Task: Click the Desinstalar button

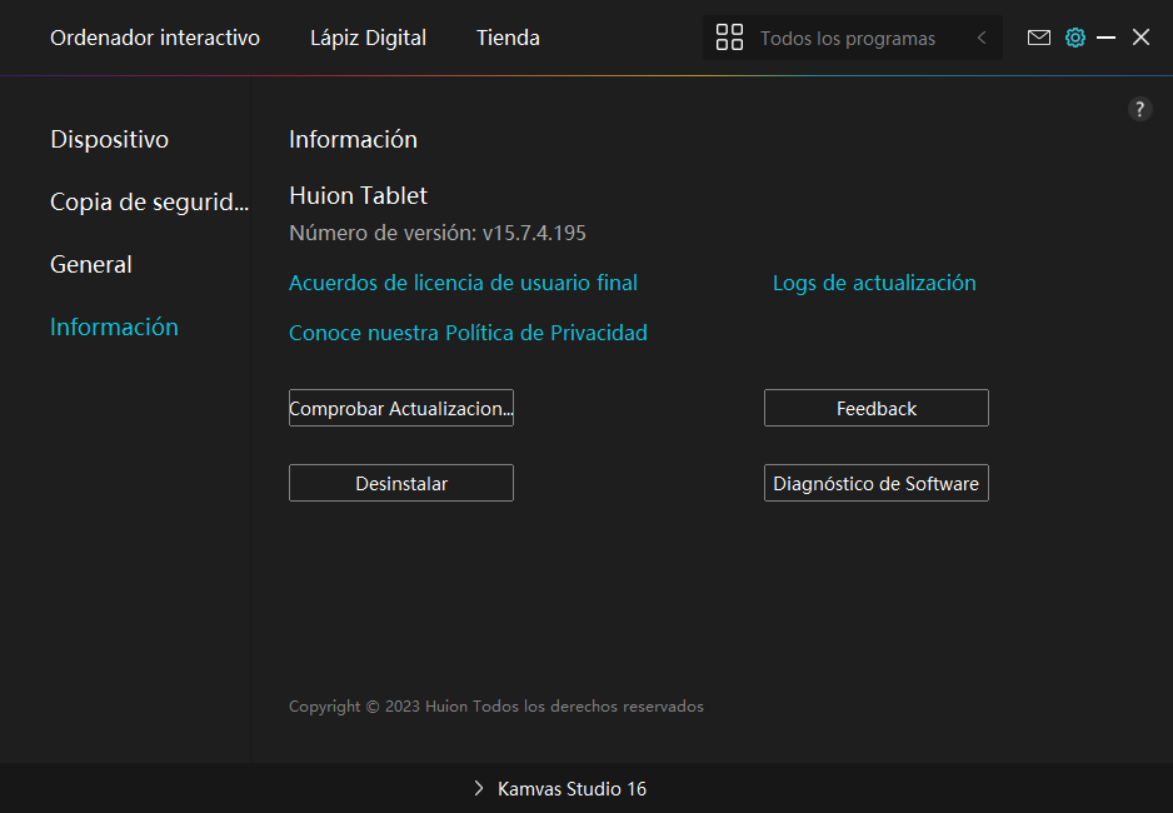Action: pyautogui.click(x=401, y=483)
